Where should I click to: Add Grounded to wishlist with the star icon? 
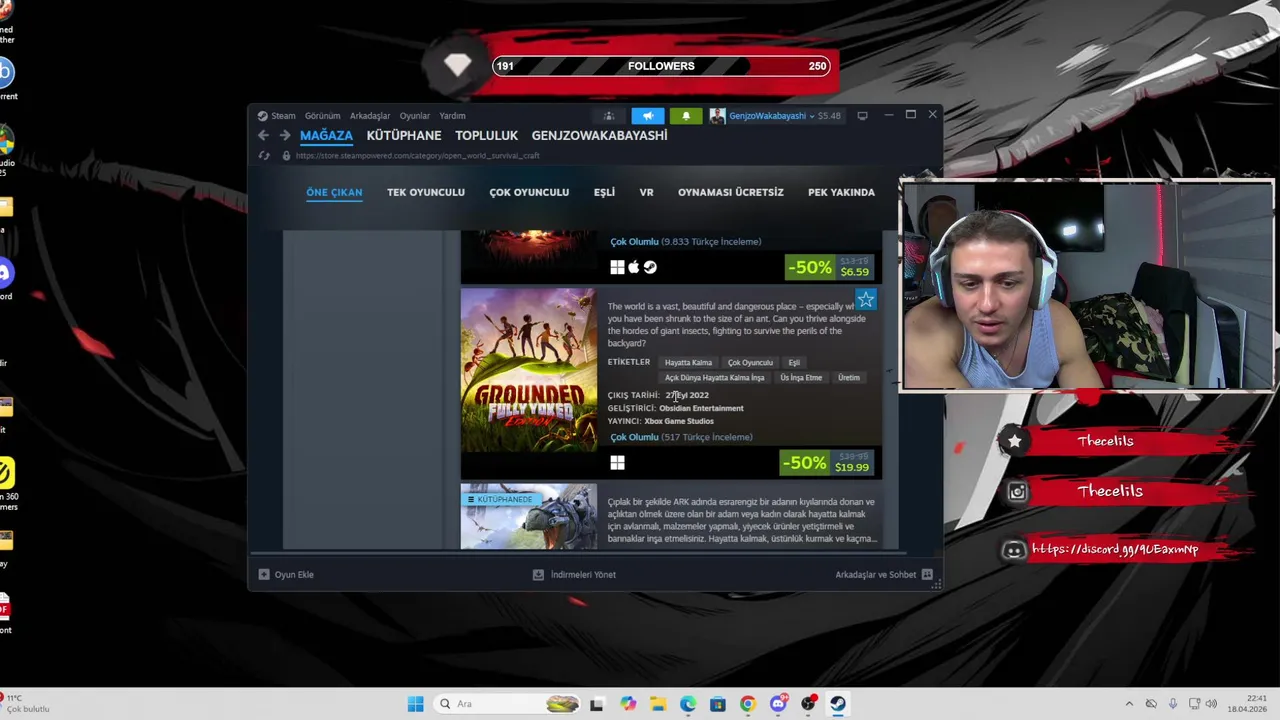pos(865,299)
